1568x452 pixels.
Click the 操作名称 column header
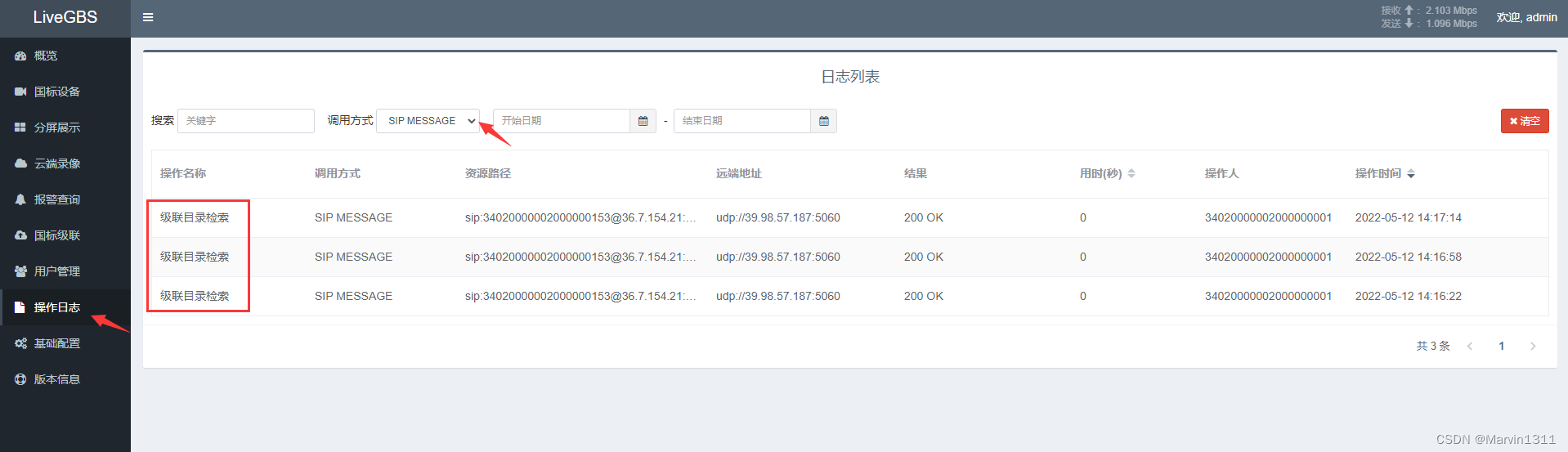[183, 173]
